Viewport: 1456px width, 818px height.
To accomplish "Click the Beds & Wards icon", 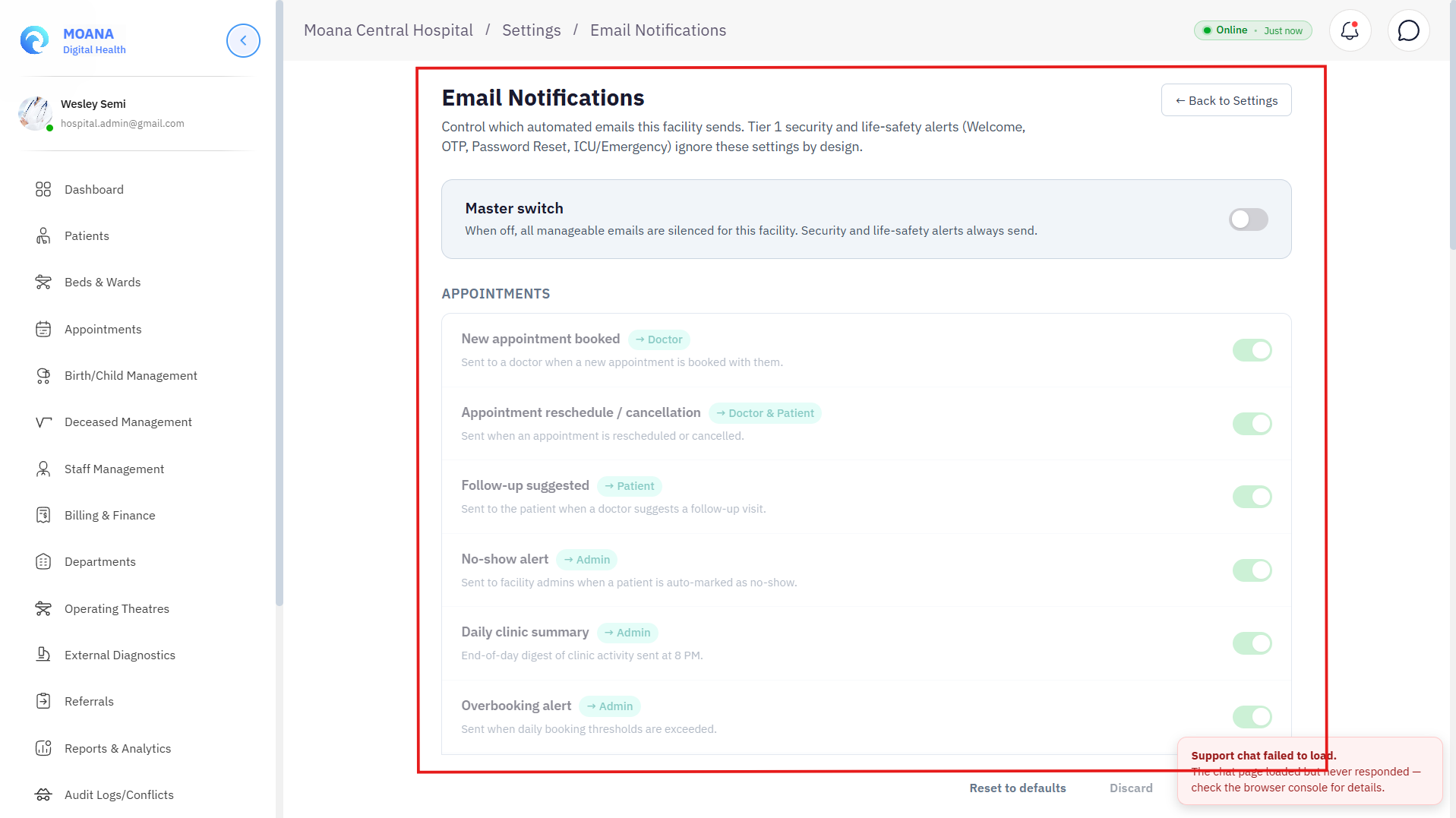I will tap(43, 283).
